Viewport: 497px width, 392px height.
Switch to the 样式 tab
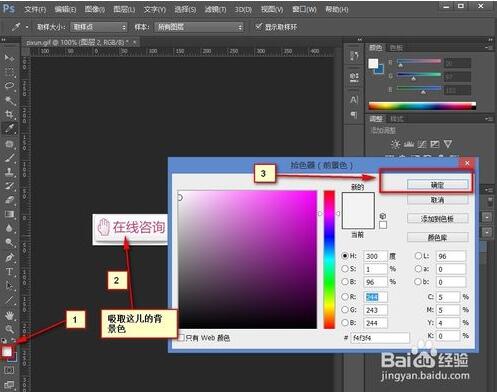coord(396,119)
